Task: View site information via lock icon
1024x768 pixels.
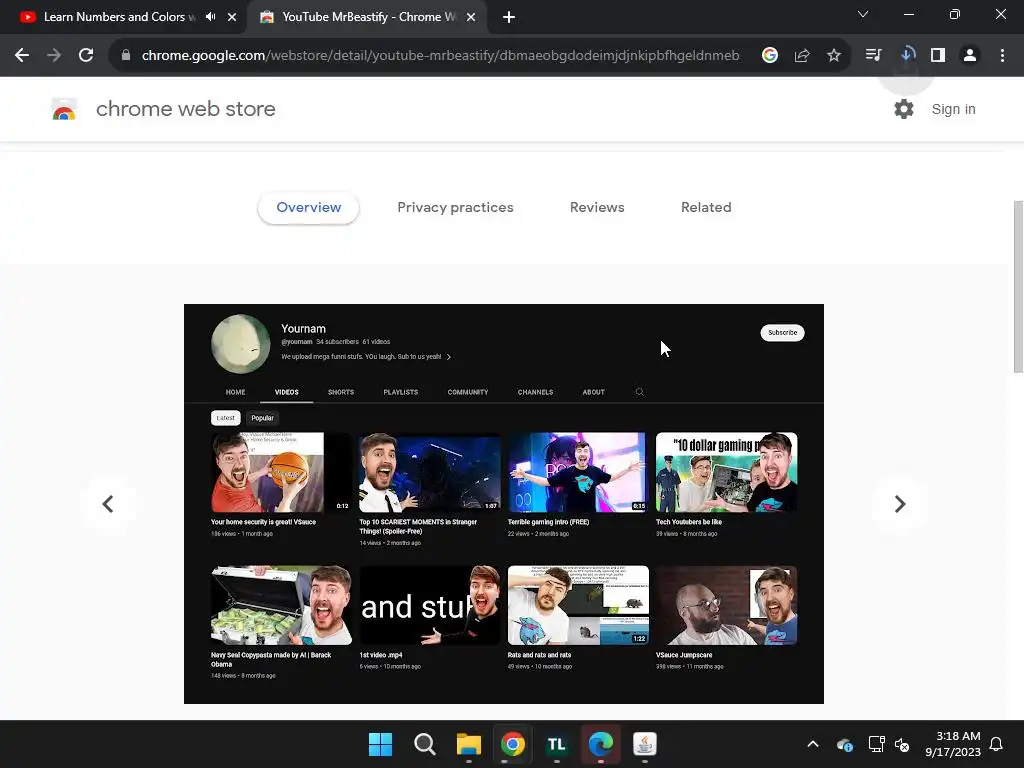Action: 126,56
